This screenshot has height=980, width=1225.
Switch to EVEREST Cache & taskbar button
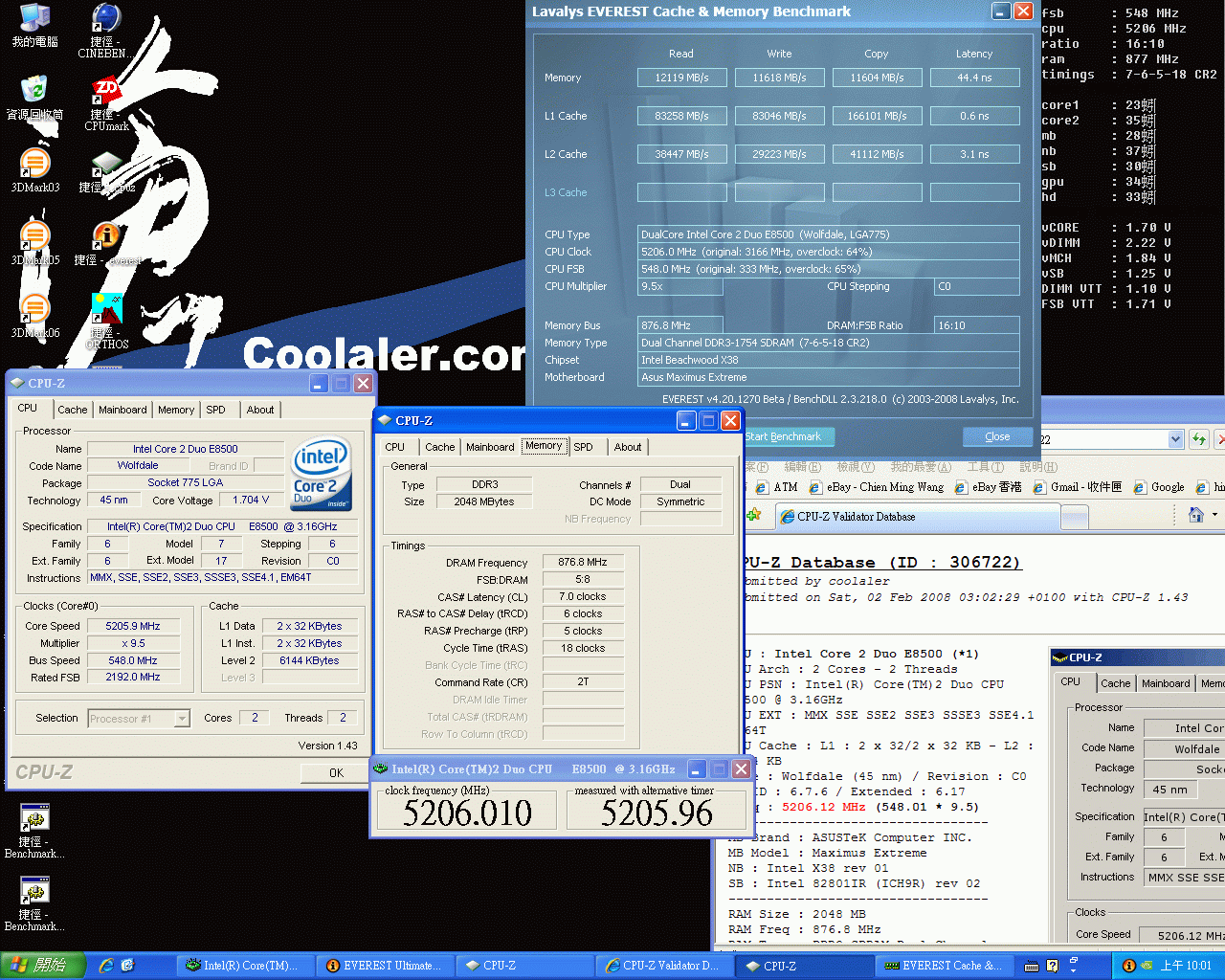944,966
